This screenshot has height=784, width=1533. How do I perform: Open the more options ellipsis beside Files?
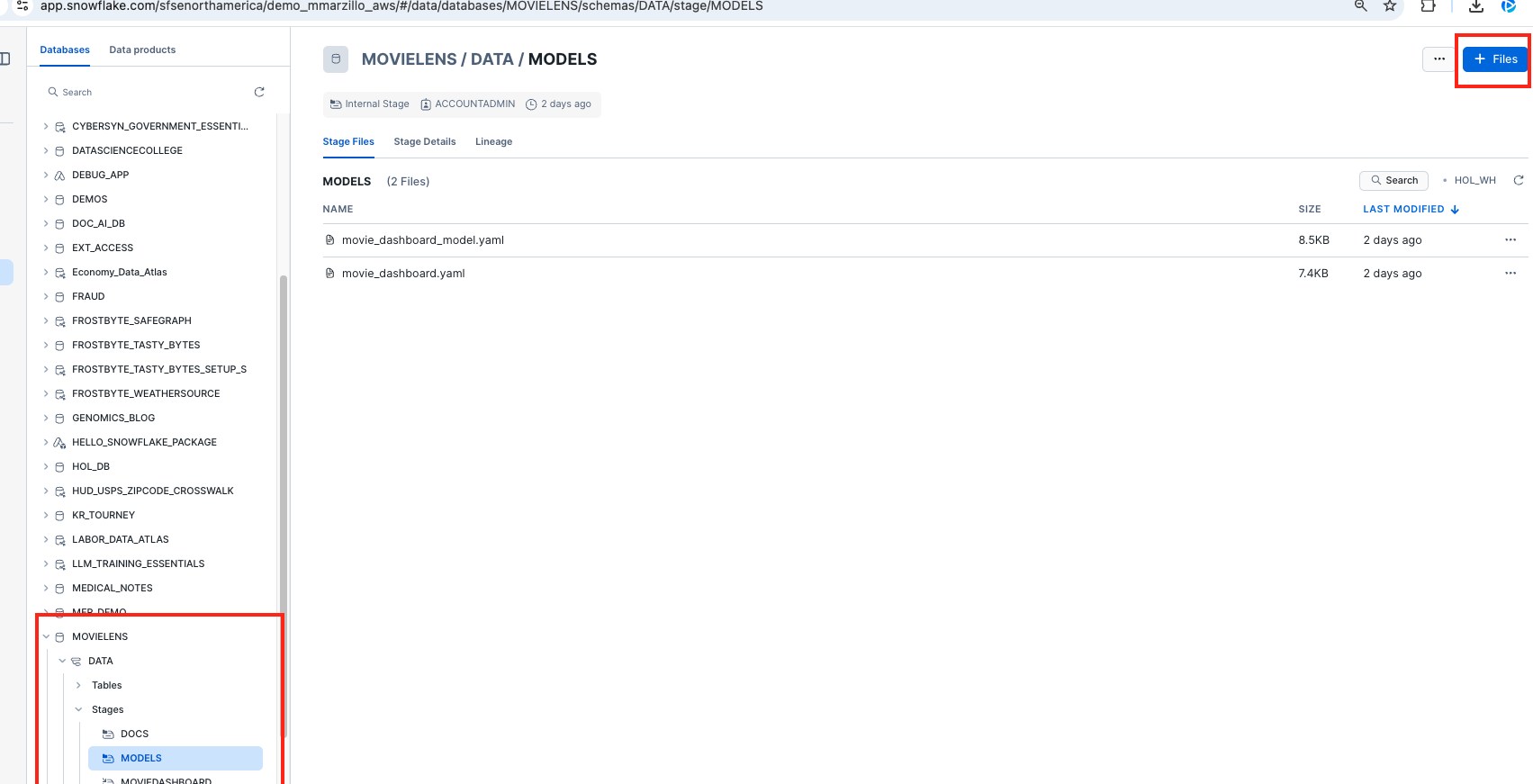point(1439,59)
